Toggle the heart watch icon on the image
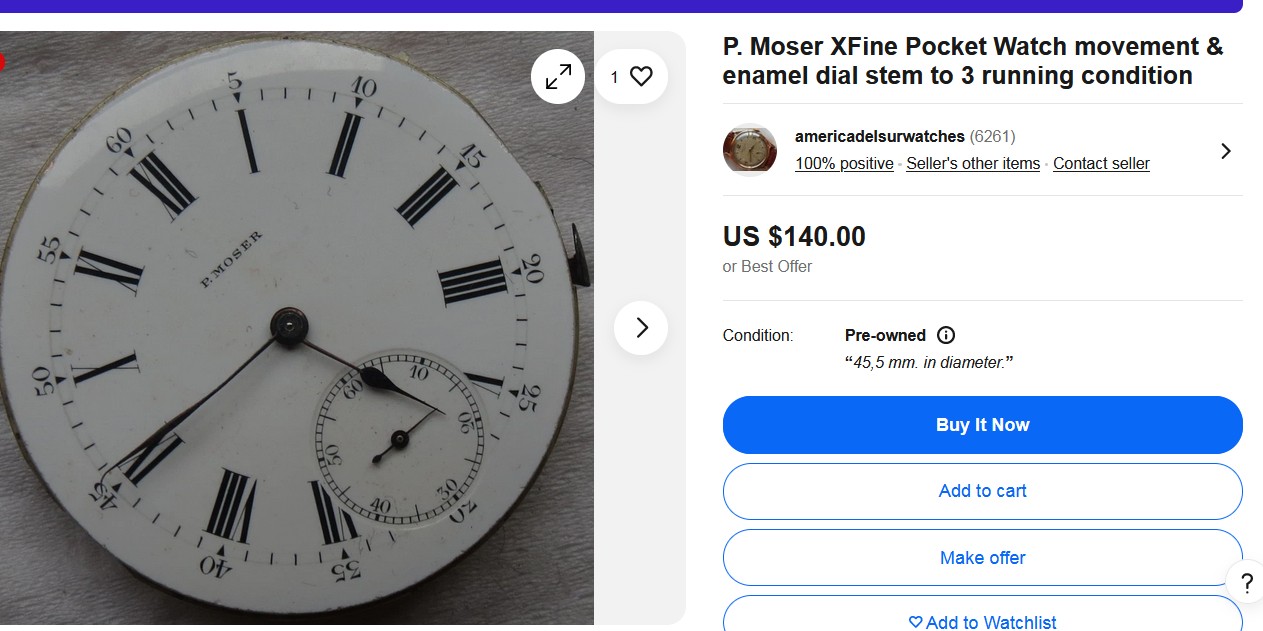This screenshot has width=1263, height=631. click(631, 76)
